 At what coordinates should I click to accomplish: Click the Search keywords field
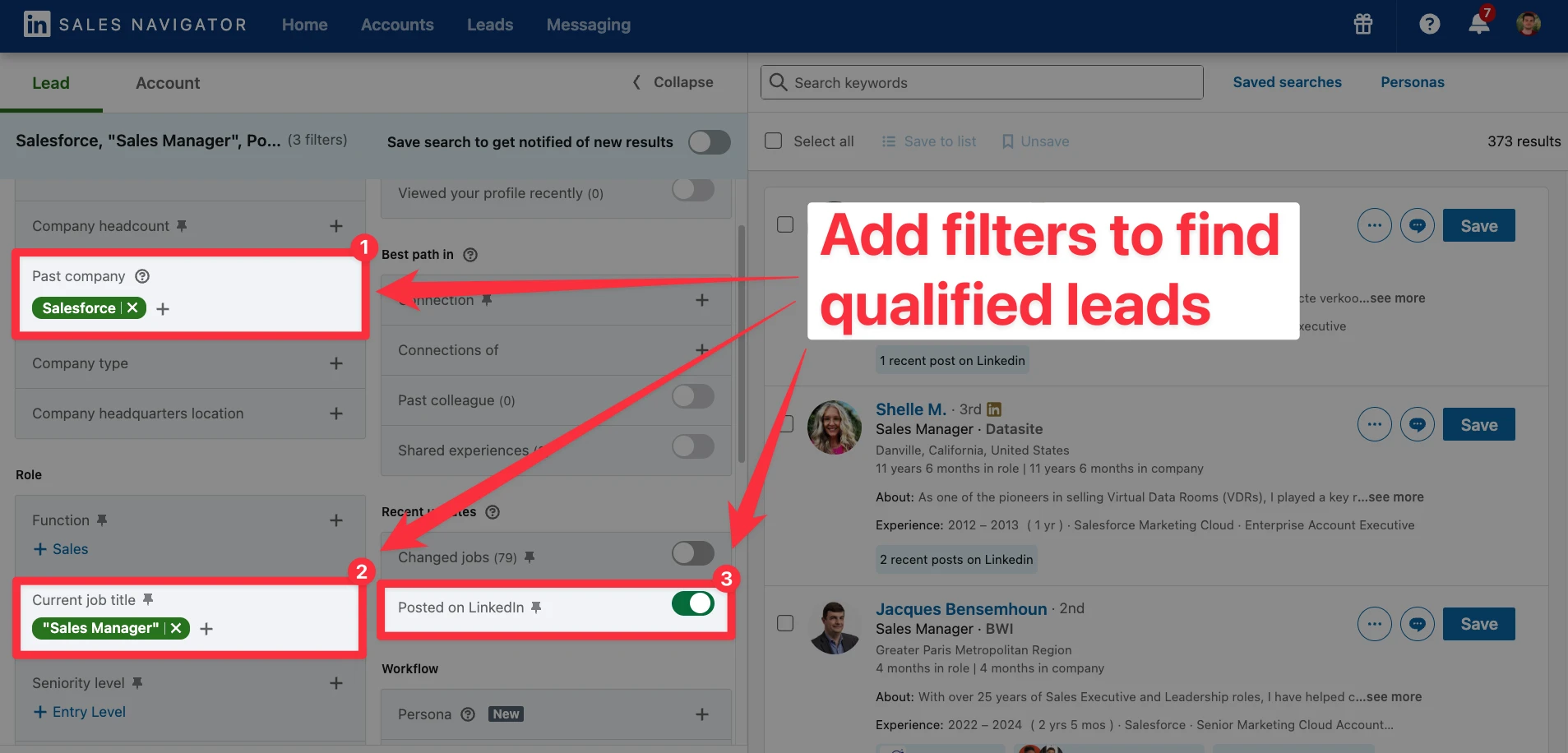coord(982,82)
